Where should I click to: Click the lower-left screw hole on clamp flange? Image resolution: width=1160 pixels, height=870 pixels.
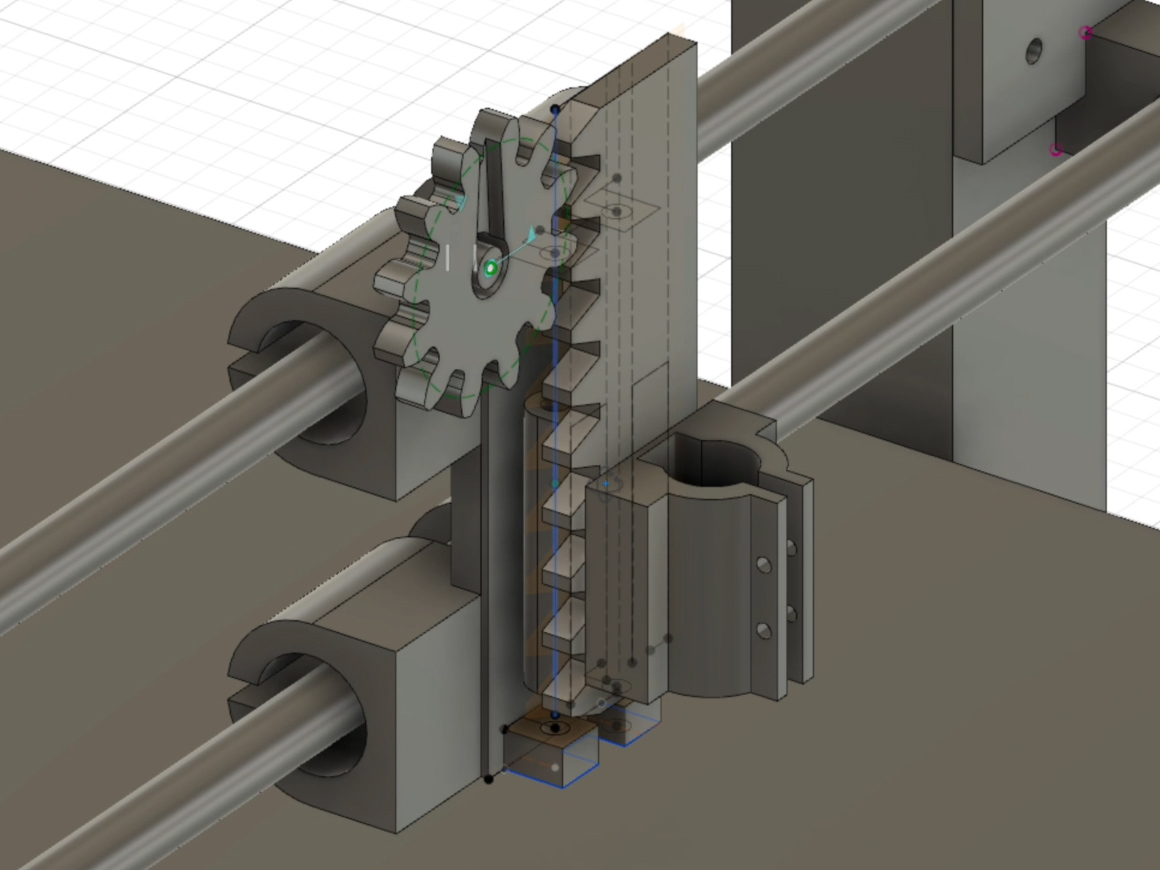point(764,630)
